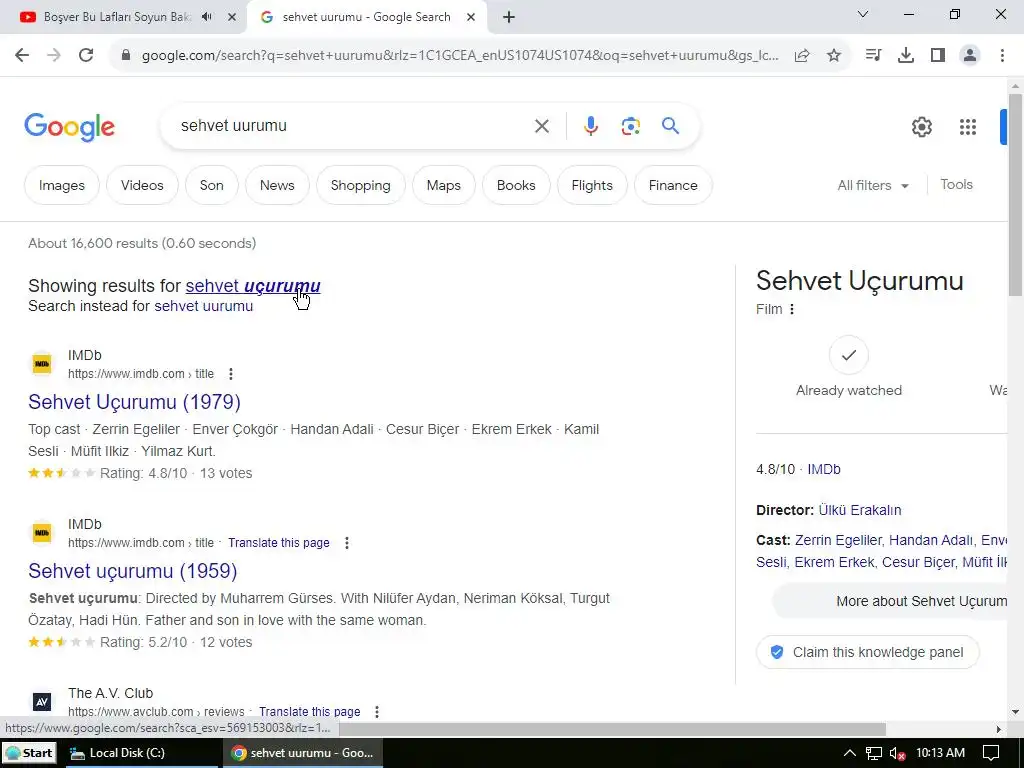Search by image with Google Lens
Image resolution: width=1024 pixels, height=768 pixels.
tap(631, 126)
